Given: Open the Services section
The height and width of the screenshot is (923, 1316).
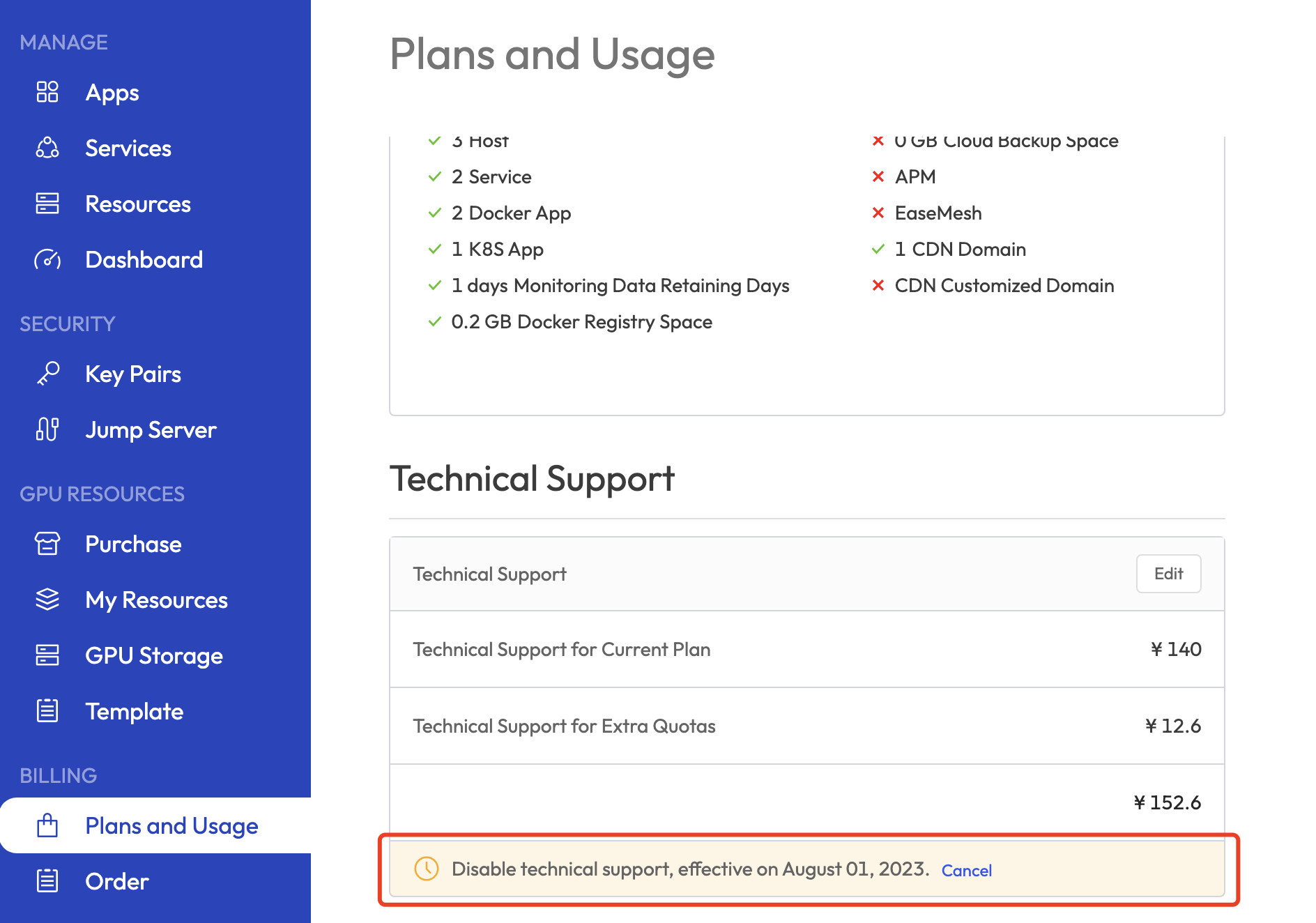Looking at the screenshot, I should pyautogui.click(x=128, y=148).
